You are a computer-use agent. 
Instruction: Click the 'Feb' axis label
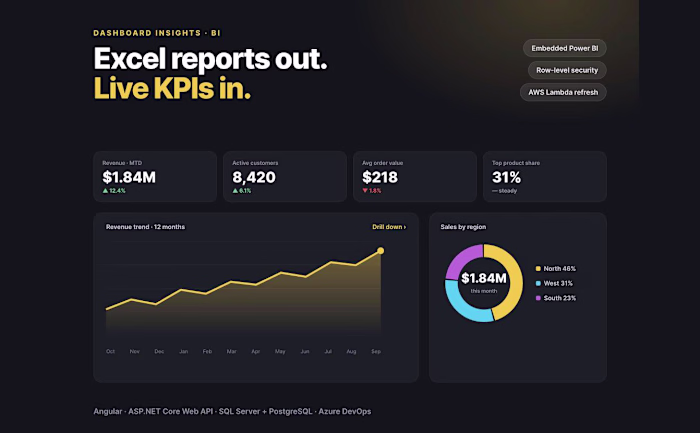(x=207, y=351)
